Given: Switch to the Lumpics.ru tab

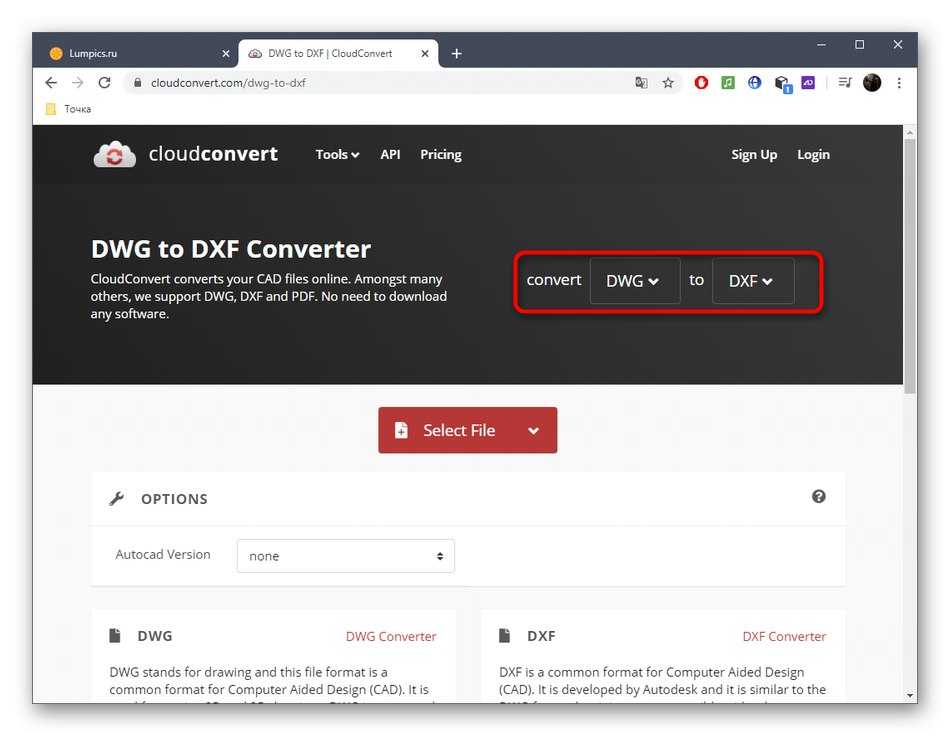Looking at the screenshot, I should [x=130, y=53].
